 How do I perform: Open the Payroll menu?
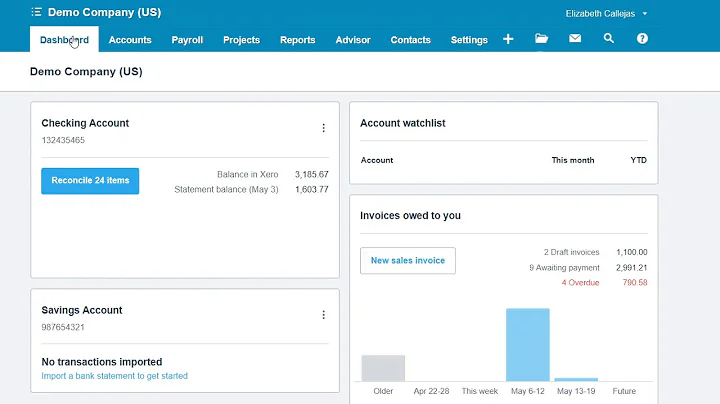[x=187, y=40]
